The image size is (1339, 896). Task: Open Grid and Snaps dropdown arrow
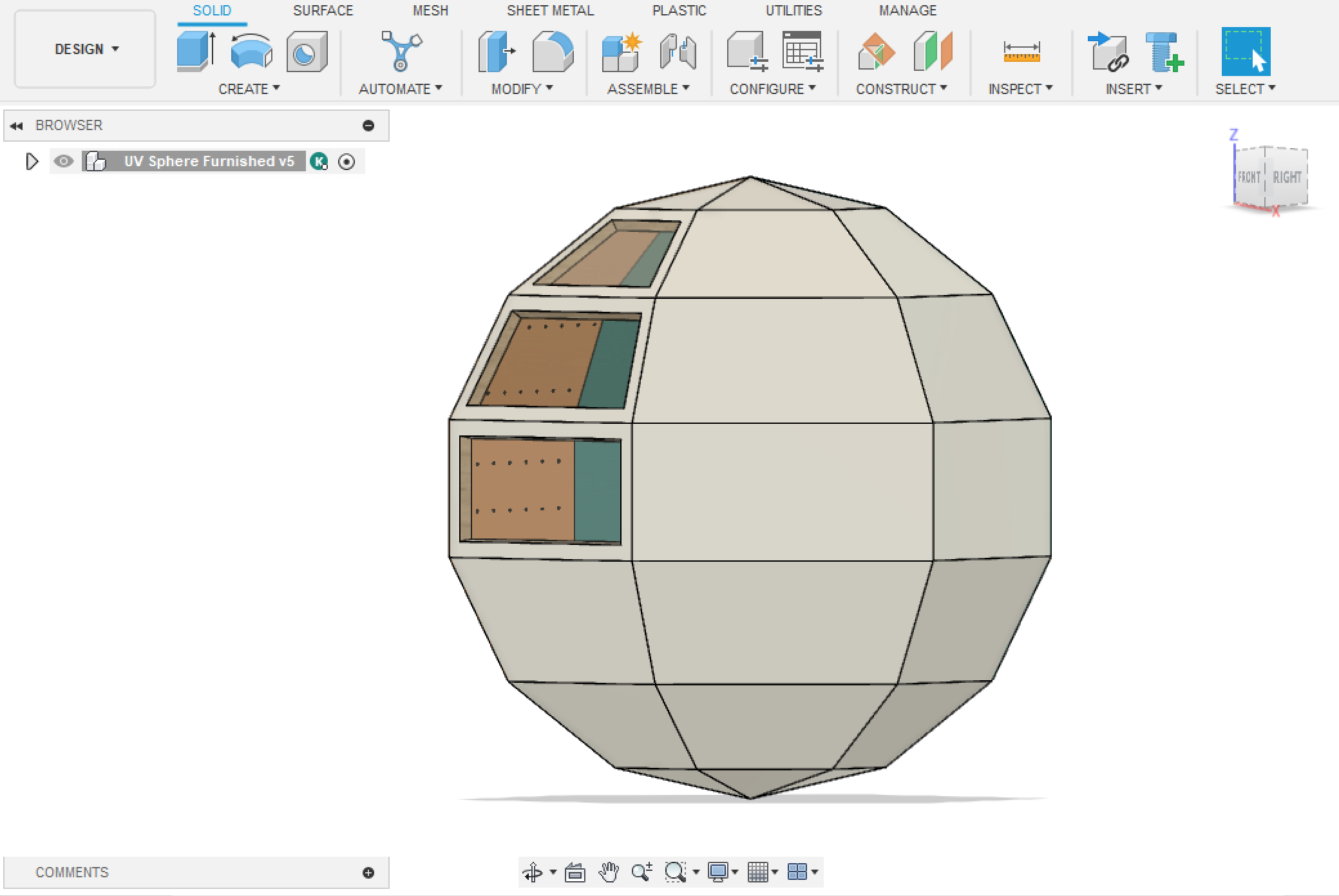pos(775,872)
